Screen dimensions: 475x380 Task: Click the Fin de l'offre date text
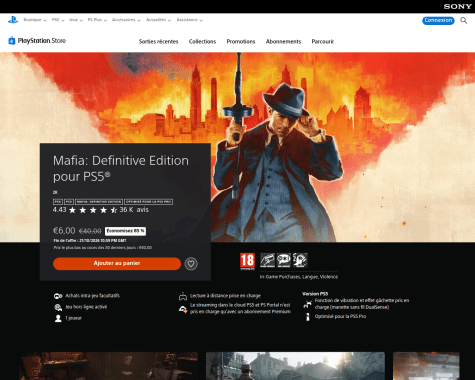[90, 240]
